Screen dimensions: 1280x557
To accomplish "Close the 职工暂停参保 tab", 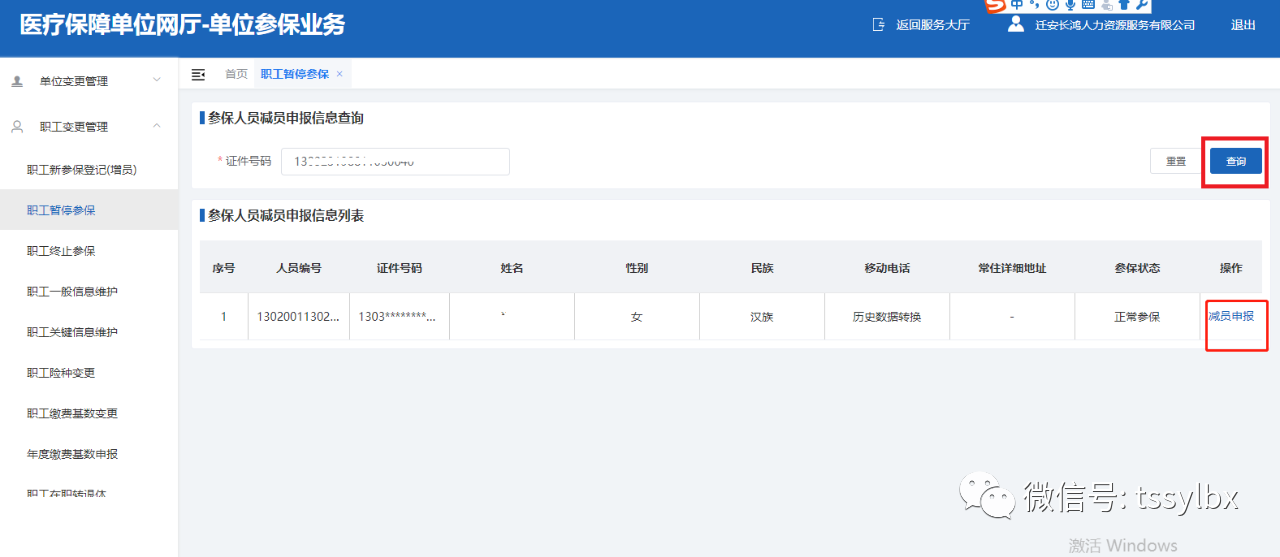I will pos(340,74).
